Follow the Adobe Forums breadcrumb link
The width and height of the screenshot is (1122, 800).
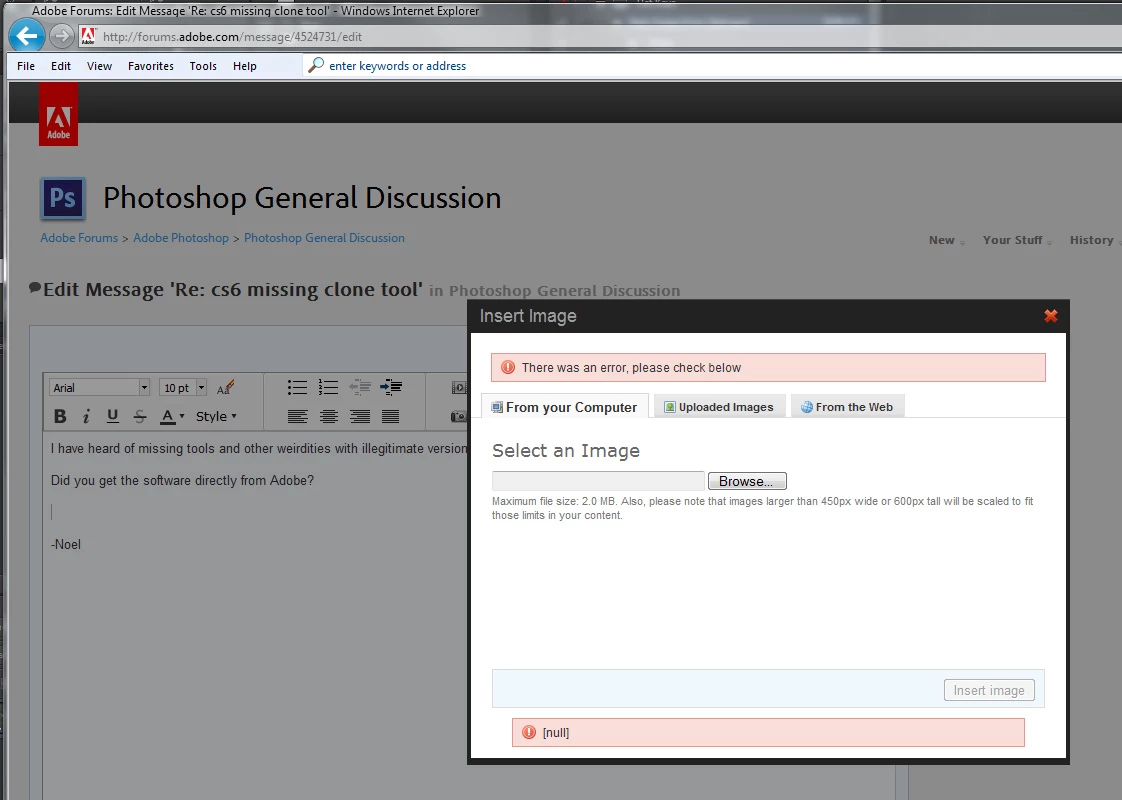coord(79,238)
